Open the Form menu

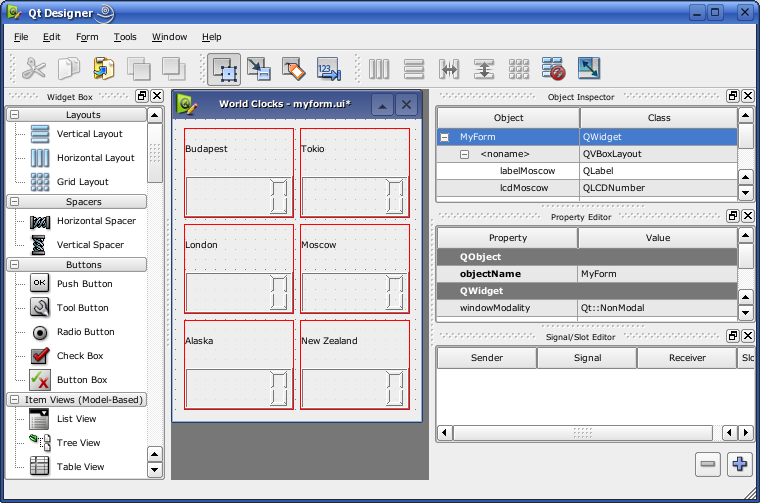tap(87, 37)
